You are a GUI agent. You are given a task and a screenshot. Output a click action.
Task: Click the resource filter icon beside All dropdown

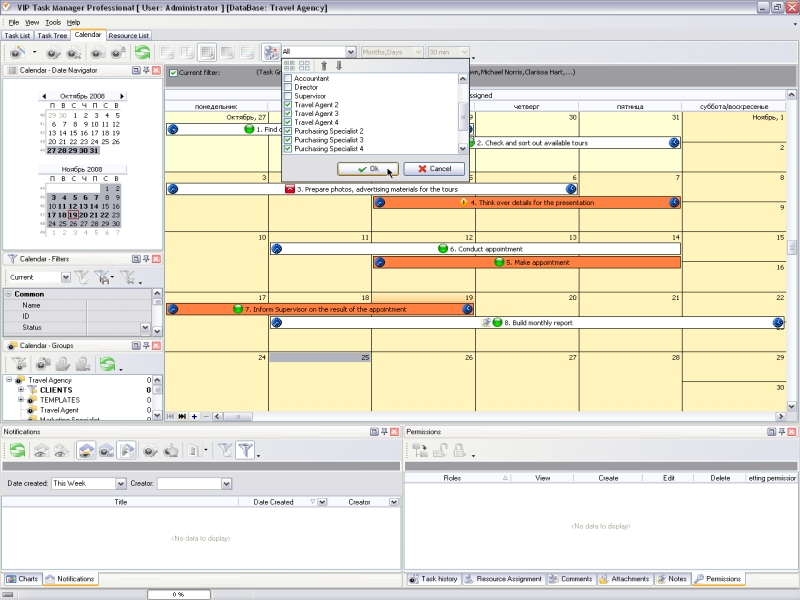(270, 52)
